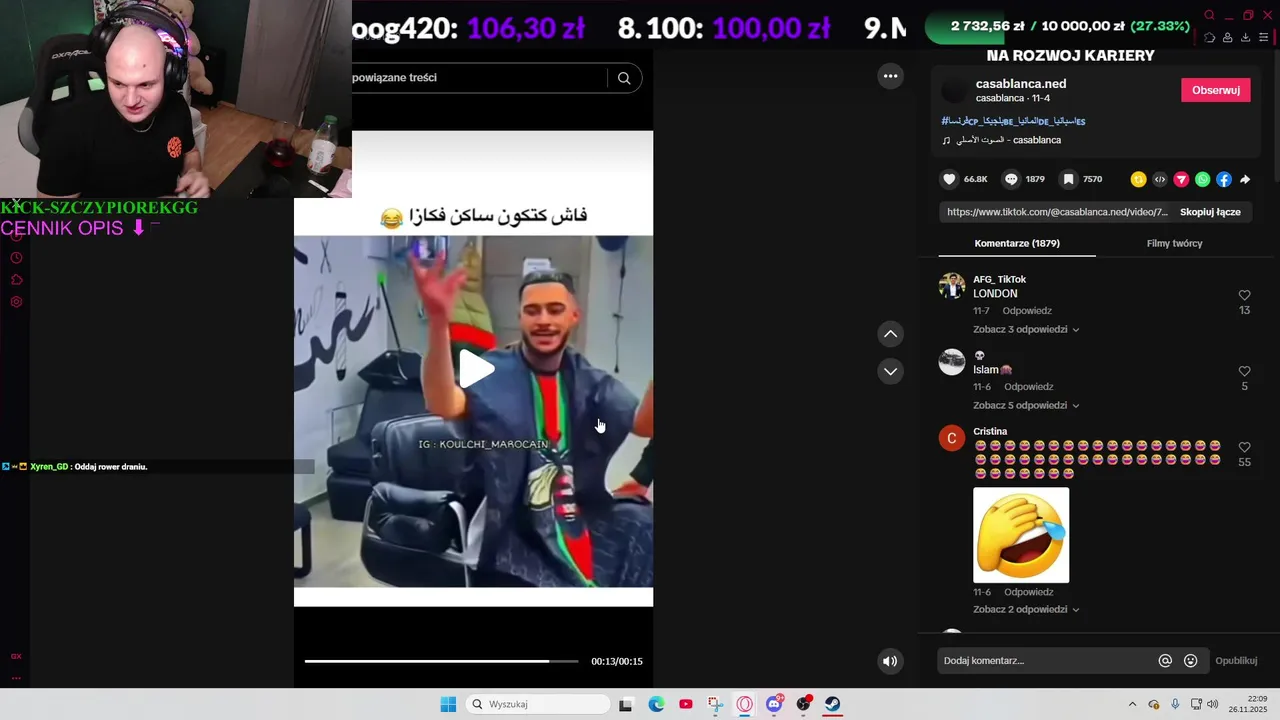Reply to Cristina's comment
The height and width of the screenshot is (720, 1280).
click(x=1029, y=592)
